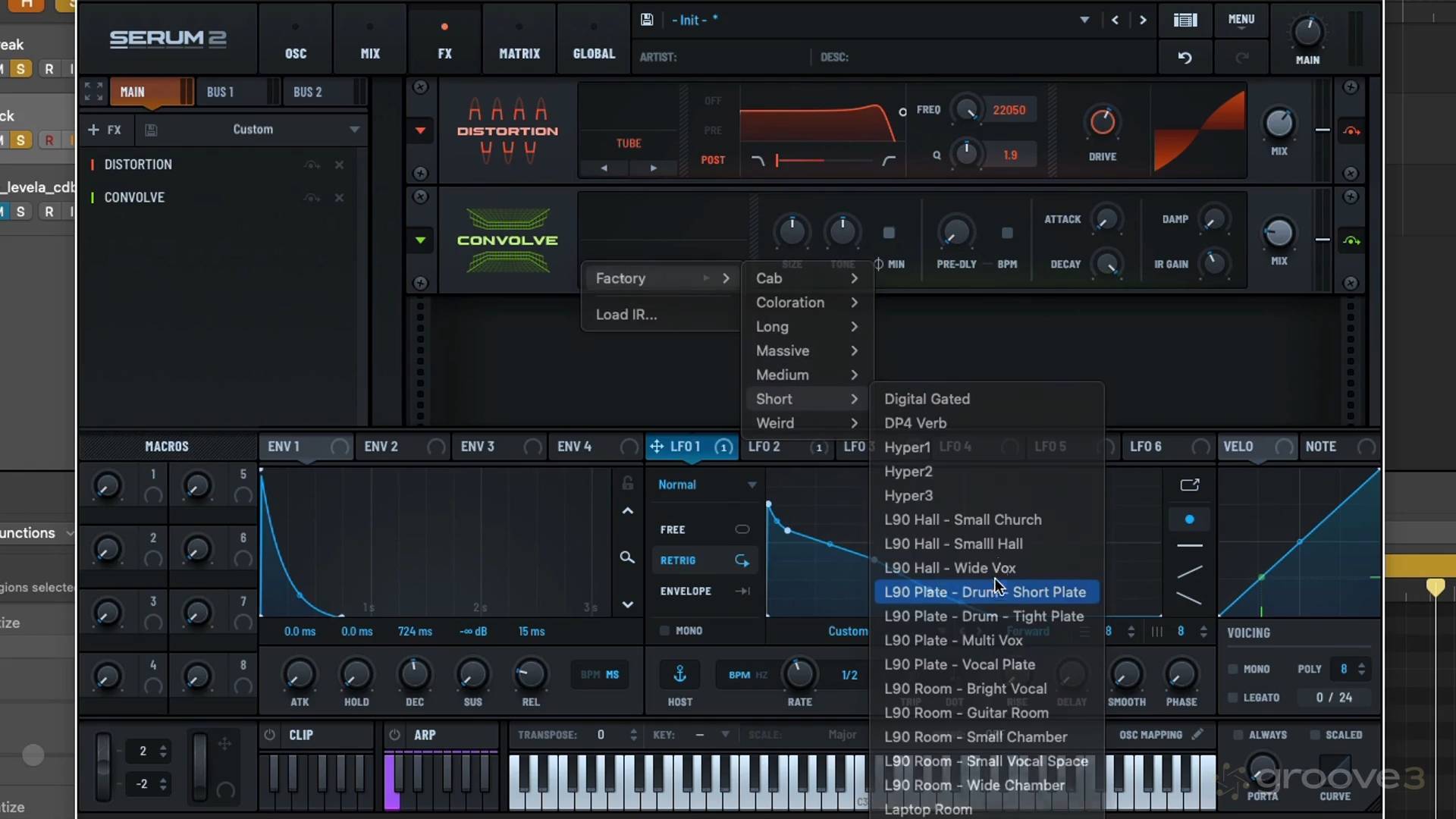Toggle LFO ENVELOPE mode
The height and width of the screenshot is (819, 1456).
click(704, 591)
